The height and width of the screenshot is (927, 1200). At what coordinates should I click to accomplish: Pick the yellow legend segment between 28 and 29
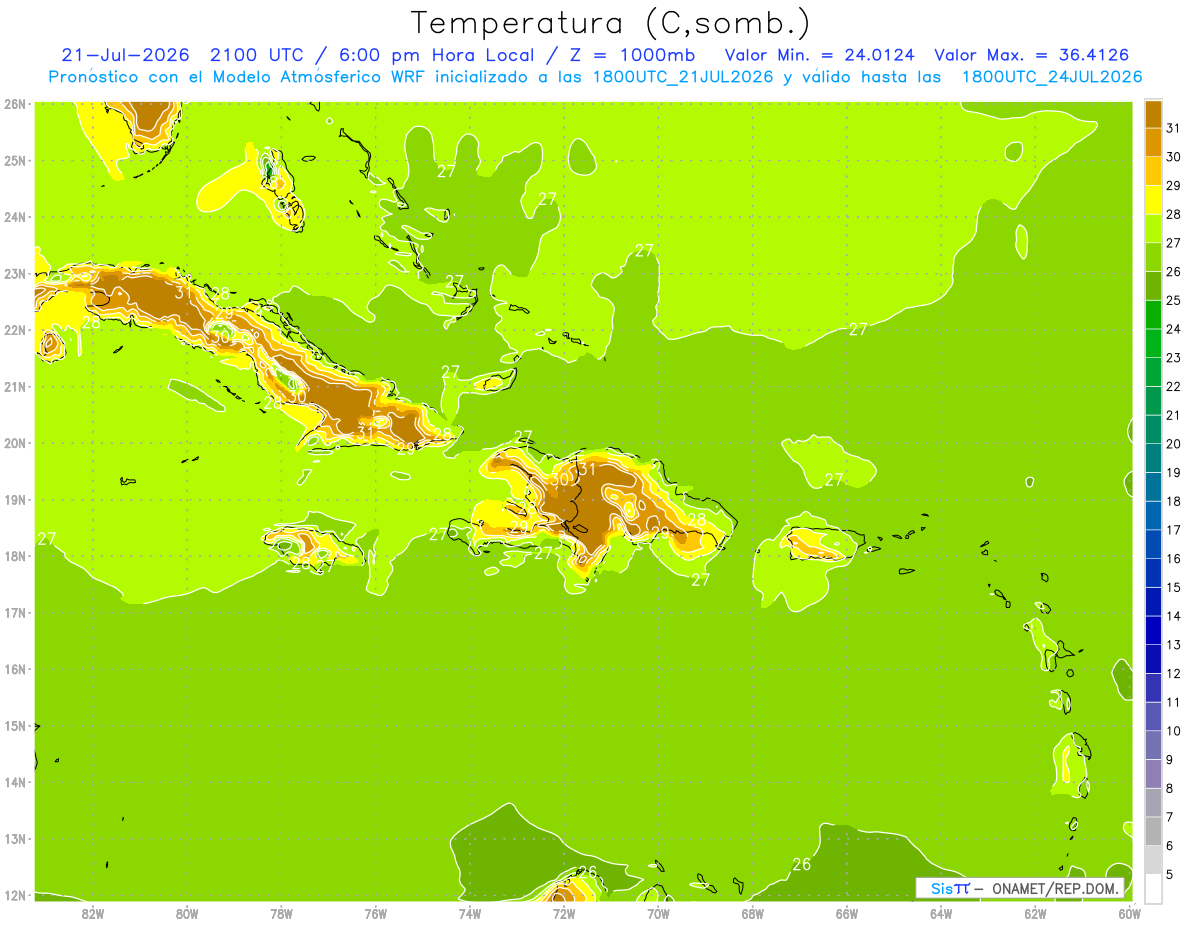coord(1153,199)
